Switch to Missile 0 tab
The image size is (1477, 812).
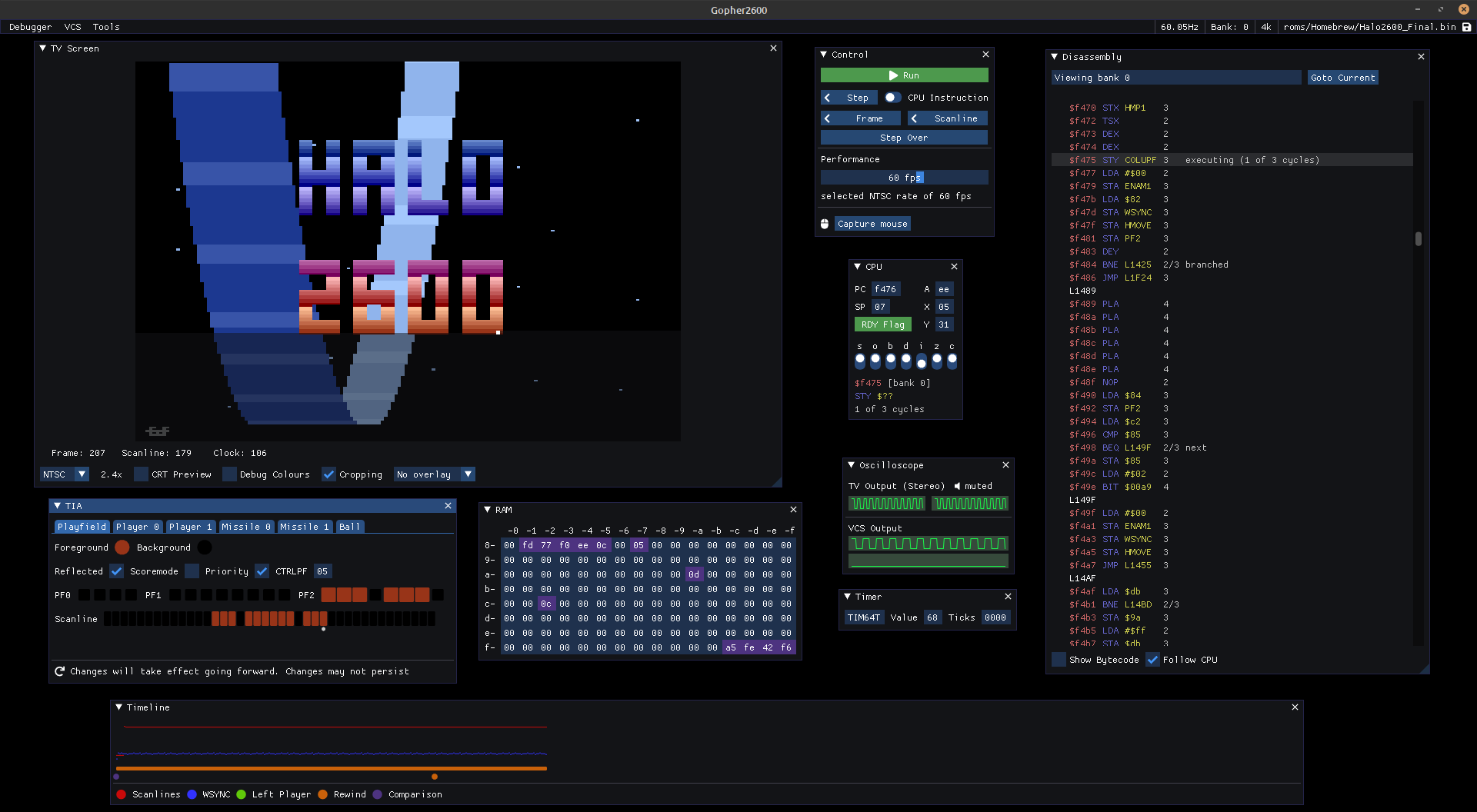[246, 527]
